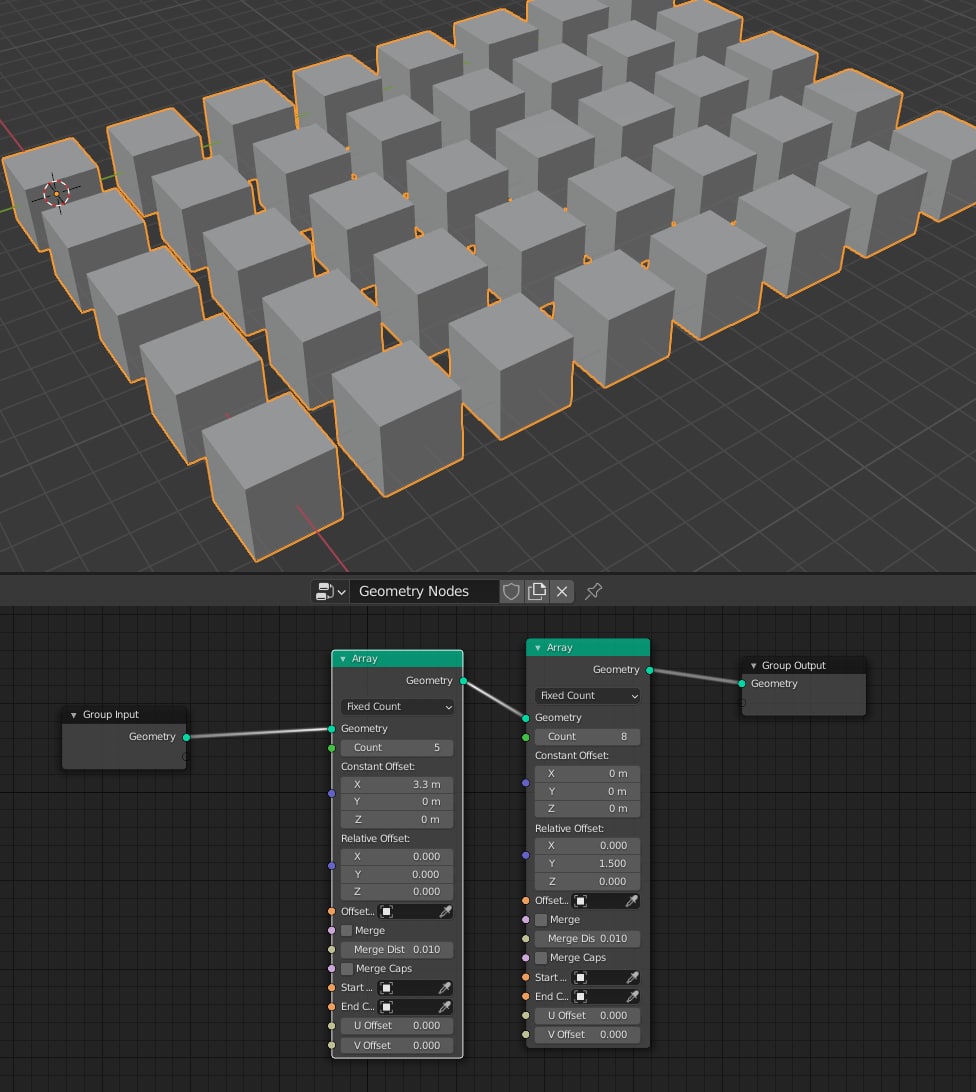Click Constant Offset X 3.3 m field
The image size is (976, 1092).
coord(397,784)
